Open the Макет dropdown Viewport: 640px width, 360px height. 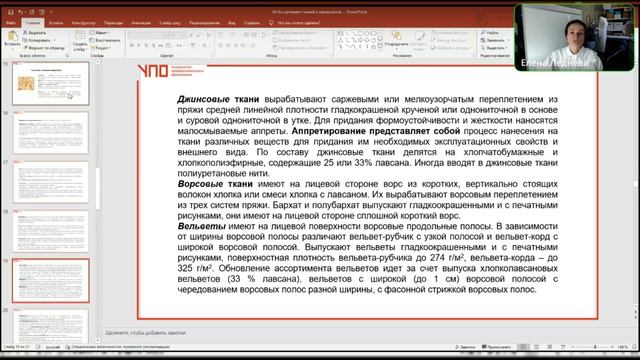[100, 33]
